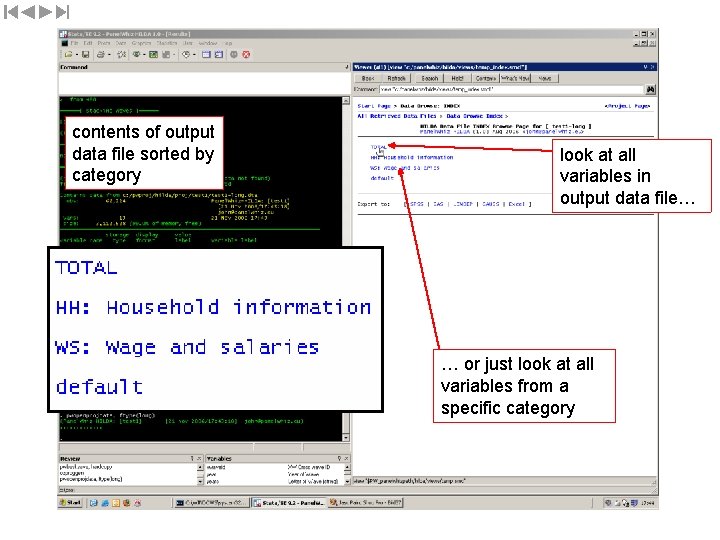Follow the Start Page breadcrumb link
Screen dimensions: 720x540
pyautogui.click(x=374, y=106)
